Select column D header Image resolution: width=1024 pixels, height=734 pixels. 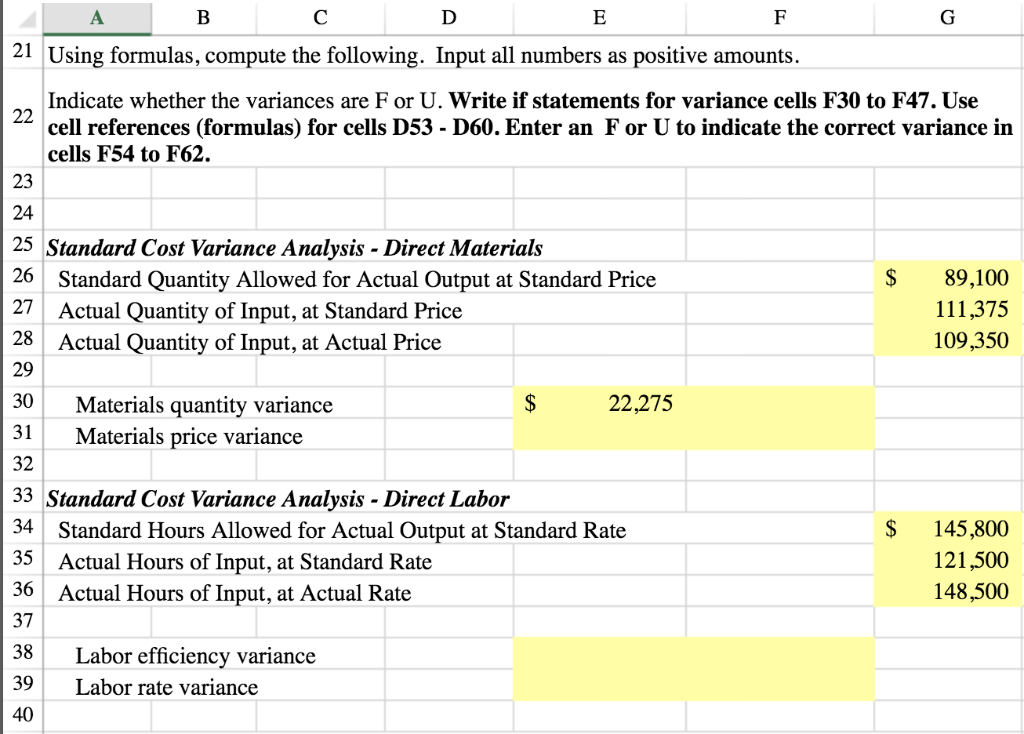[448, 15]
